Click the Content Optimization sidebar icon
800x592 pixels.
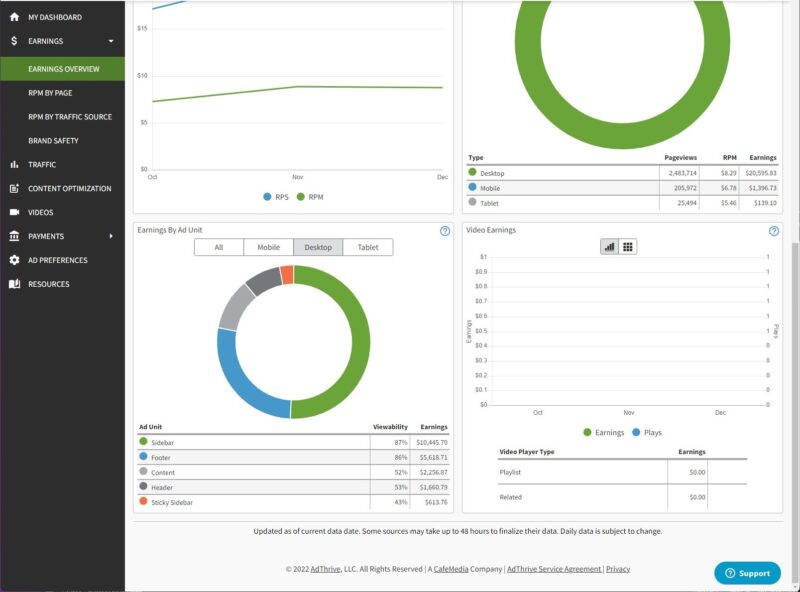click(14, 188)
